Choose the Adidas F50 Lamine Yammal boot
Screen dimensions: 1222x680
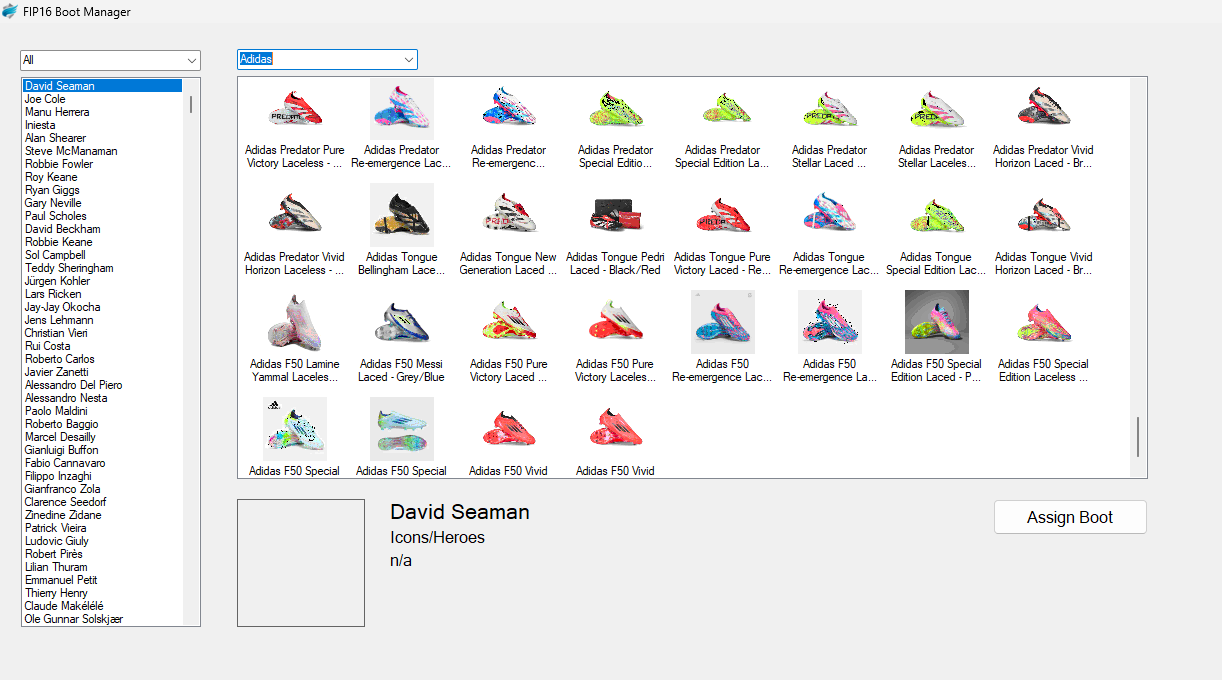pos(295,338)
